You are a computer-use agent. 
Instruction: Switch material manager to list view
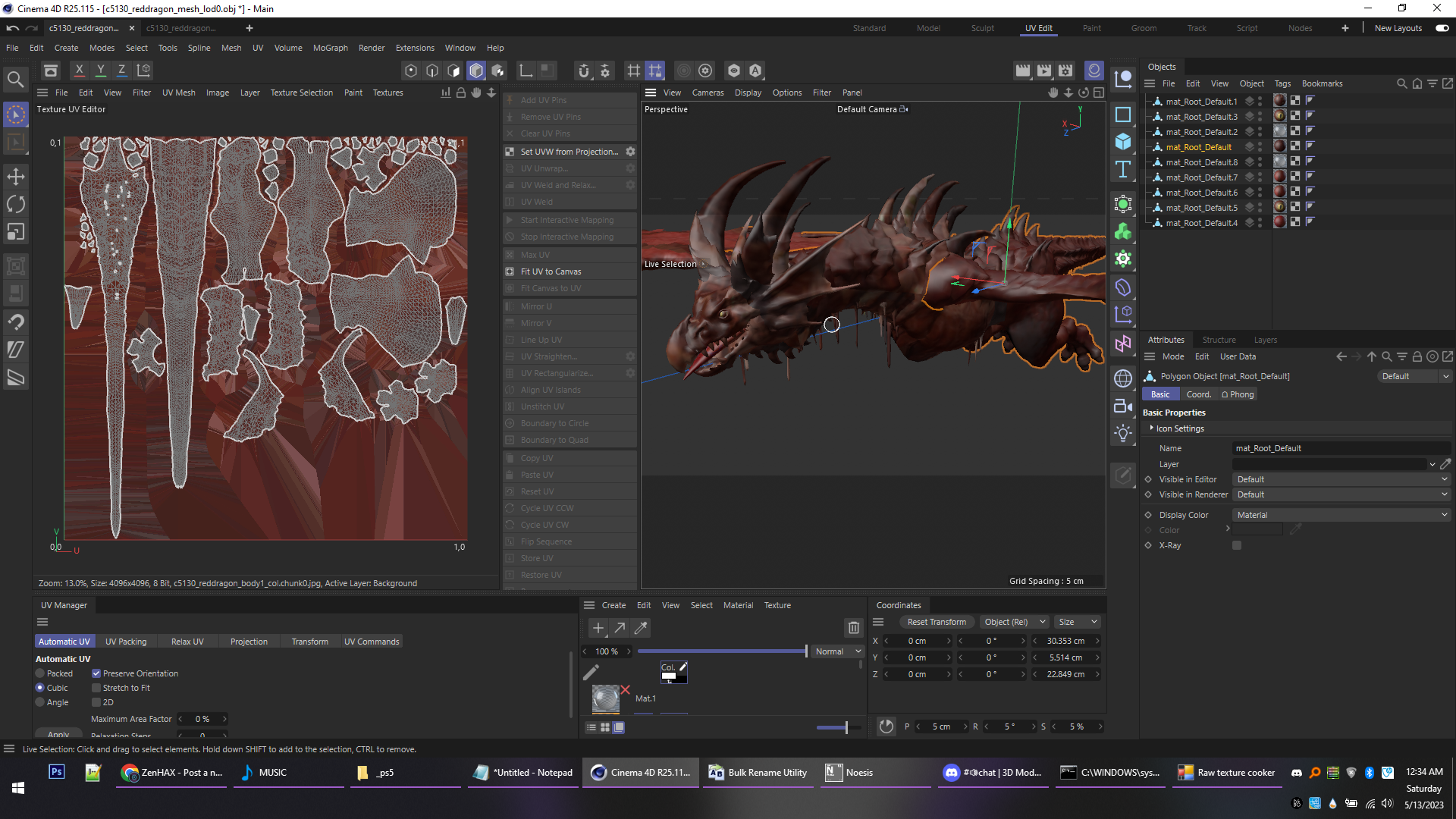click(x=591, y=727)
